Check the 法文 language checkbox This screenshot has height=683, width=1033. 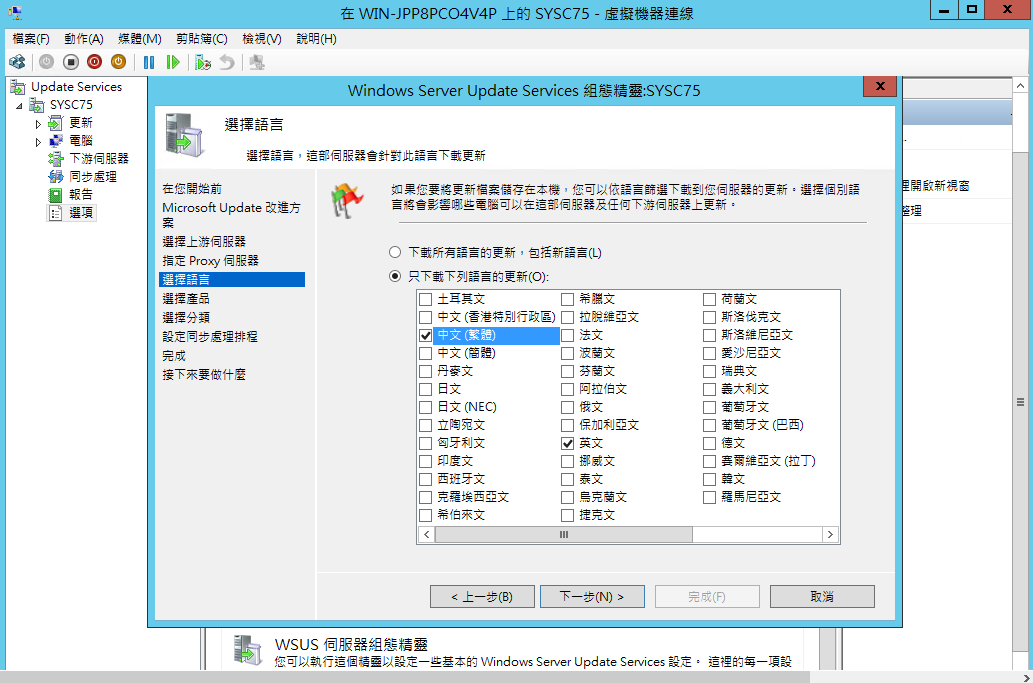click(x=567, y=335)
